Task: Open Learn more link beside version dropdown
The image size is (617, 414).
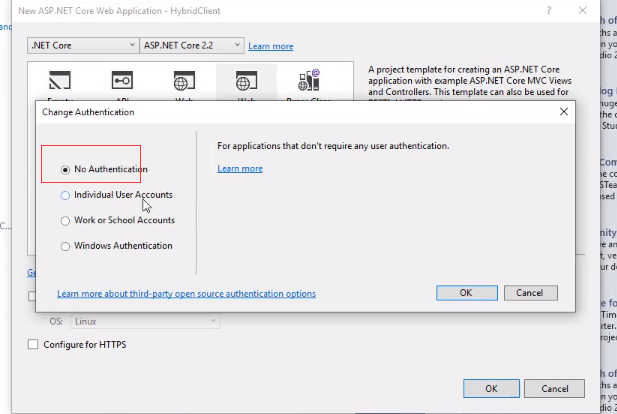Action: point(271,46)
